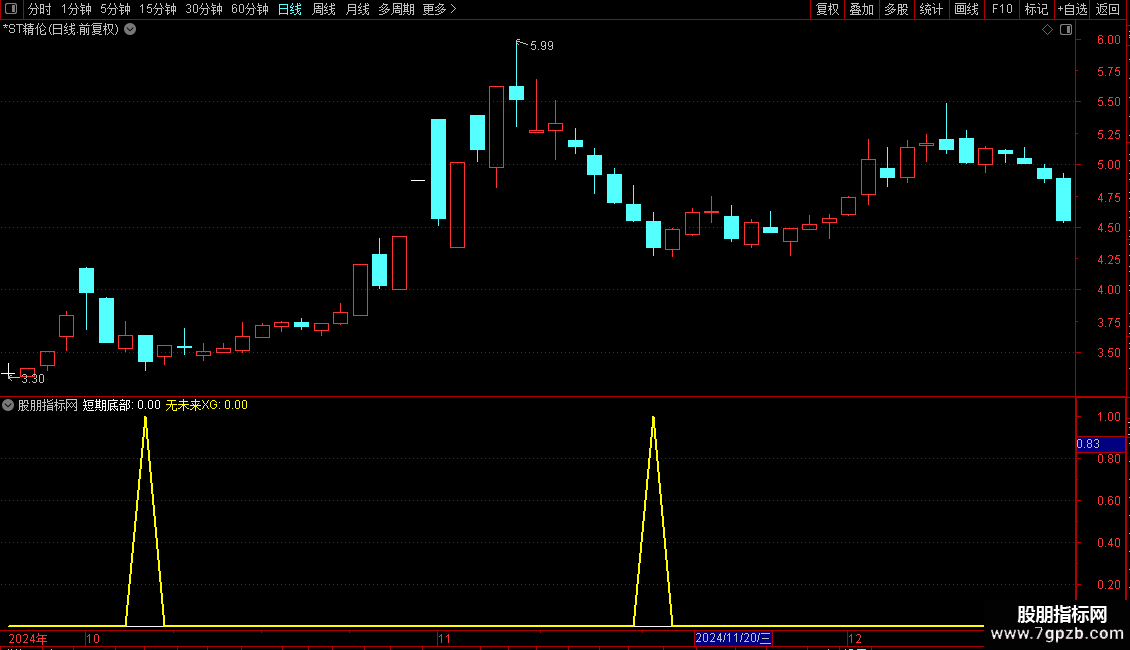Toggle the chart layout panel icon
The width and height of the screenshot is (1130, 650).
coord(1066,30)
